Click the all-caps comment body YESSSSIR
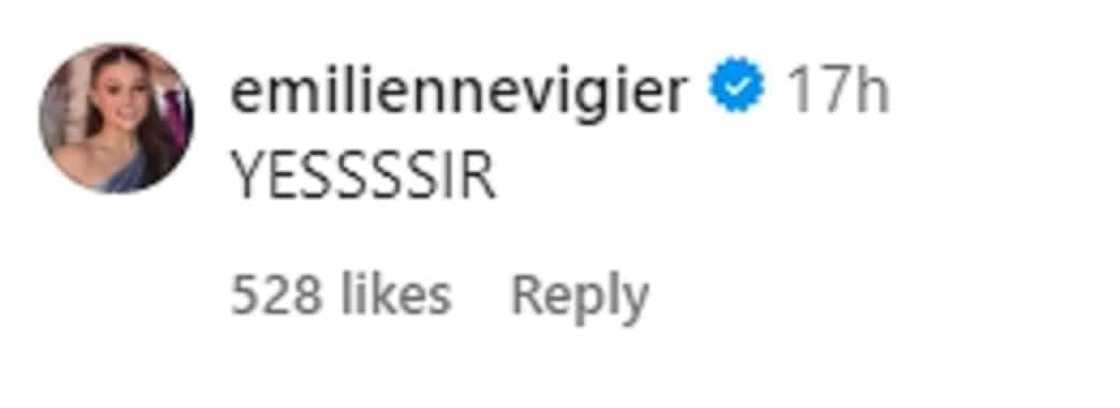 click(x=363, y=176)
